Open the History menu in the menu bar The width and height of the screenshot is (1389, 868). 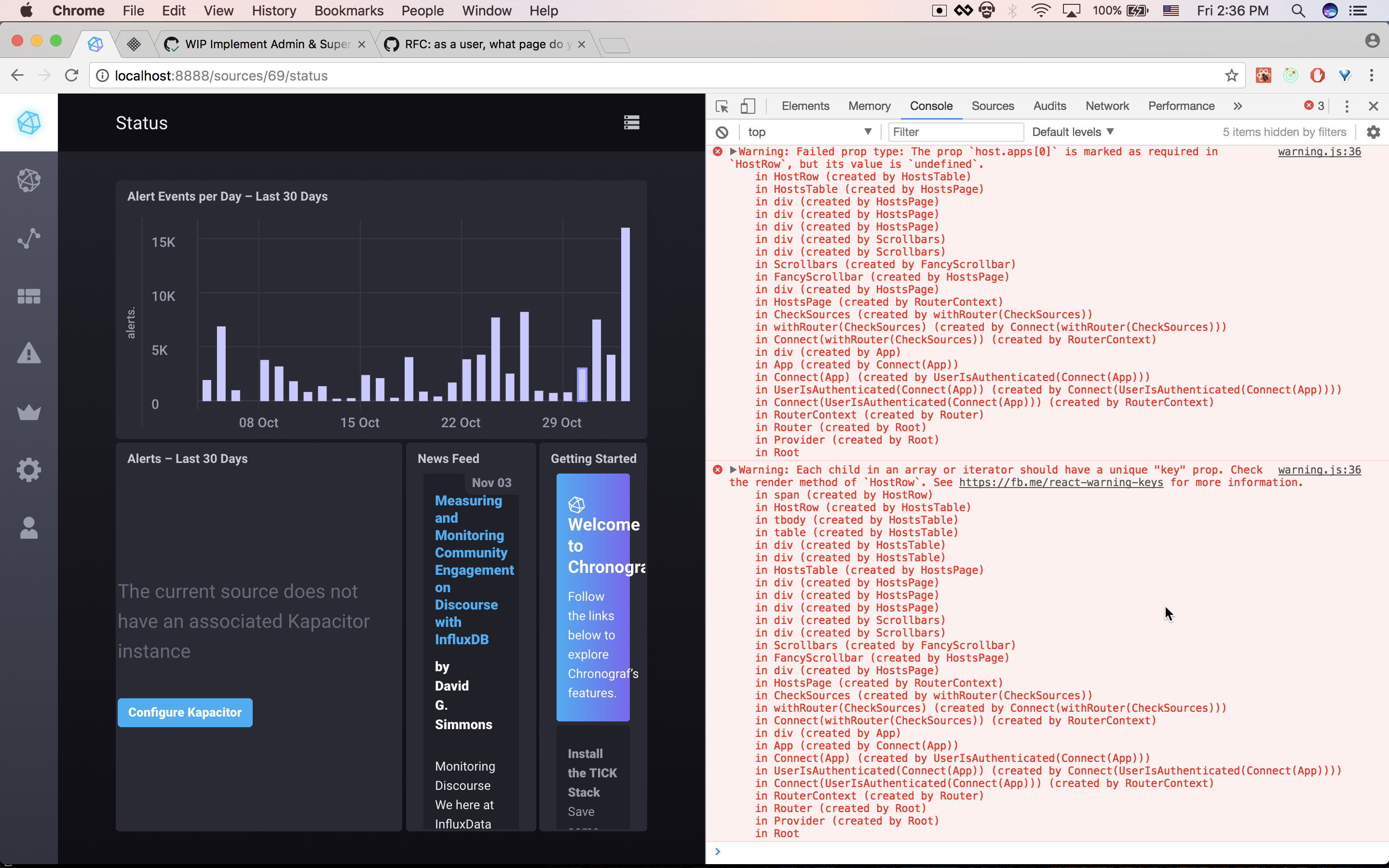point(274,10)
